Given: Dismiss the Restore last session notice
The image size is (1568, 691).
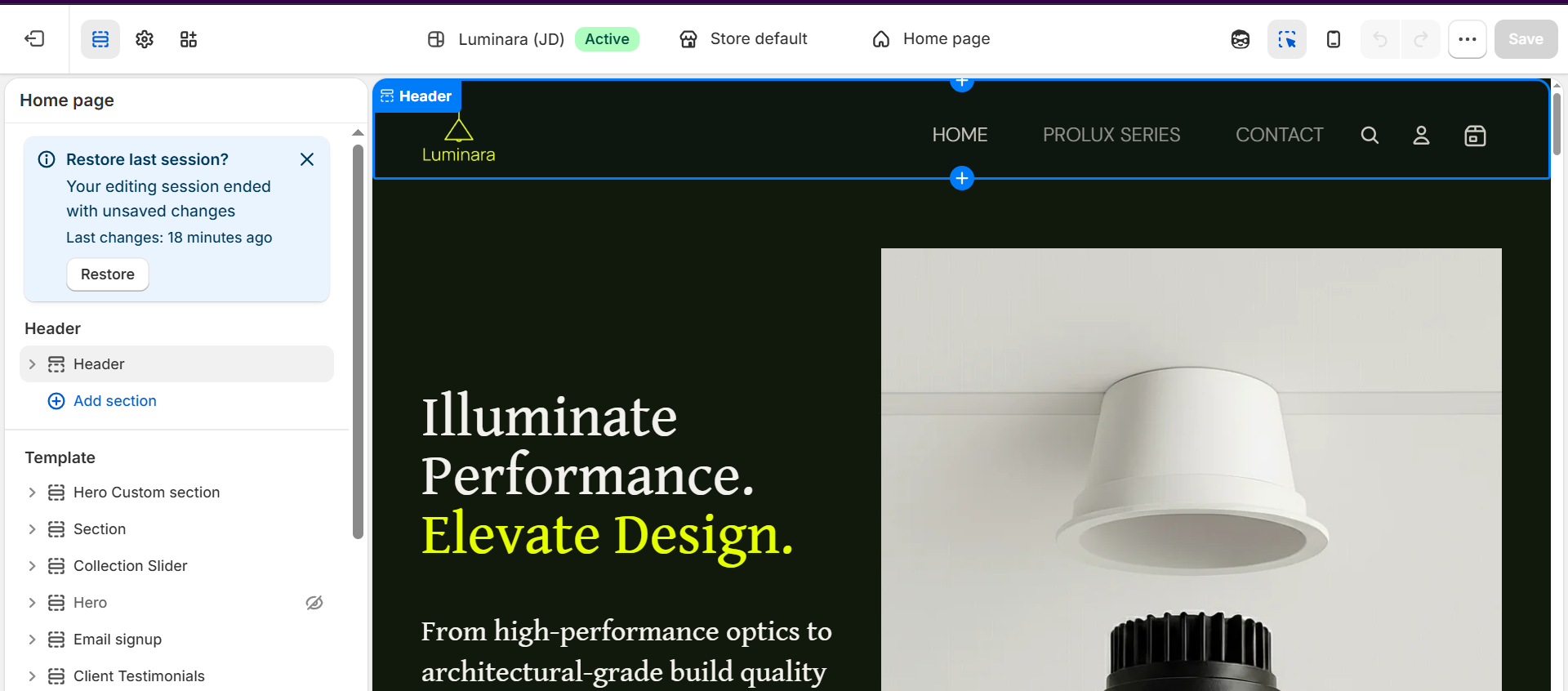Looking at the screenshot, I should 307,159.
